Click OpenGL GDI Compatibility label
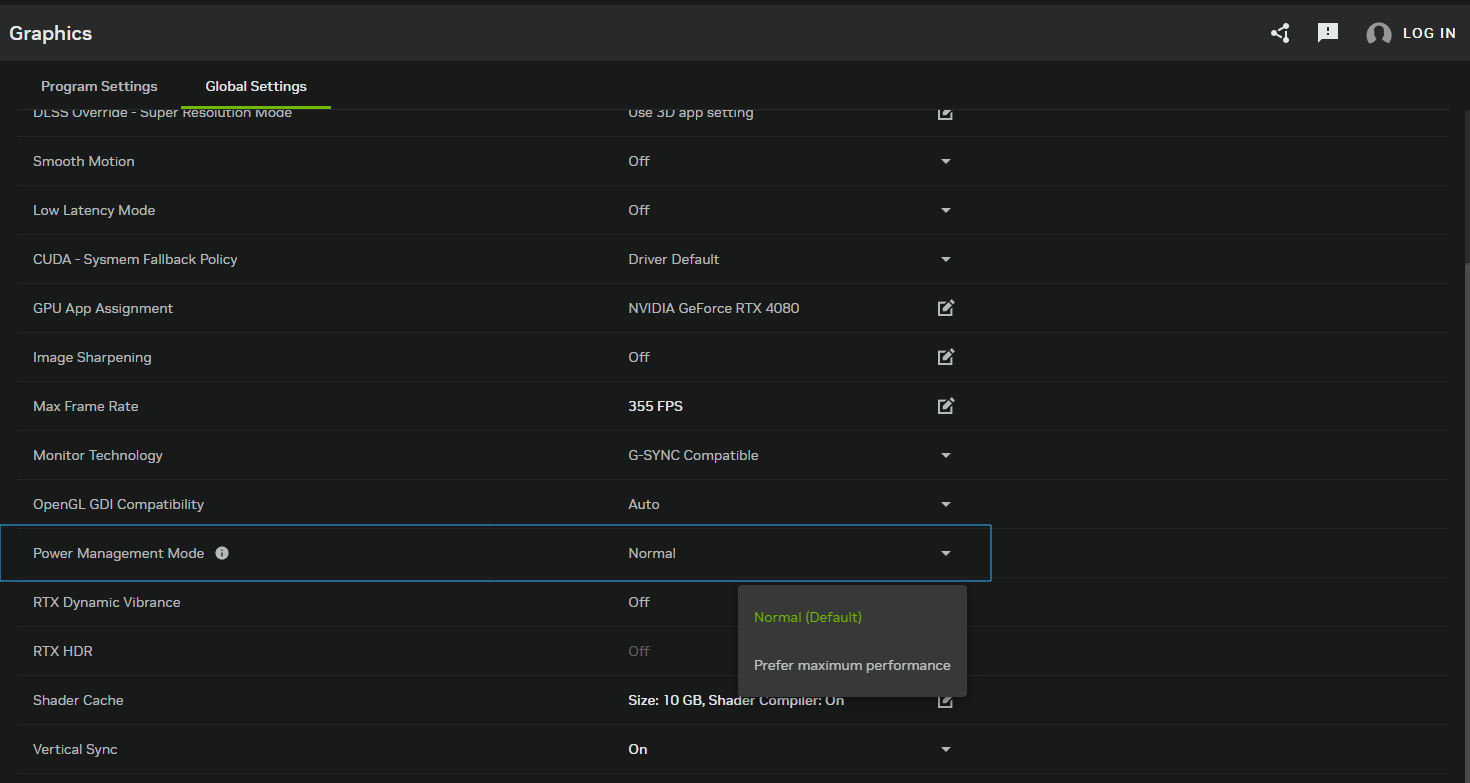This screenshot has width=1470, height=783. 118,504
